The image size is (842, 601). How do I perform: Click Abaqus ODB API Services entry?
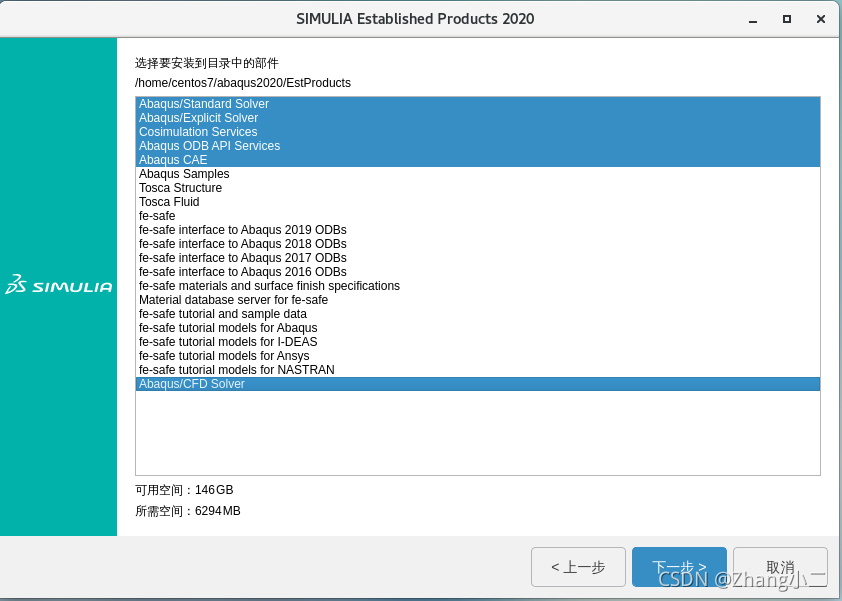coord(209,146)
